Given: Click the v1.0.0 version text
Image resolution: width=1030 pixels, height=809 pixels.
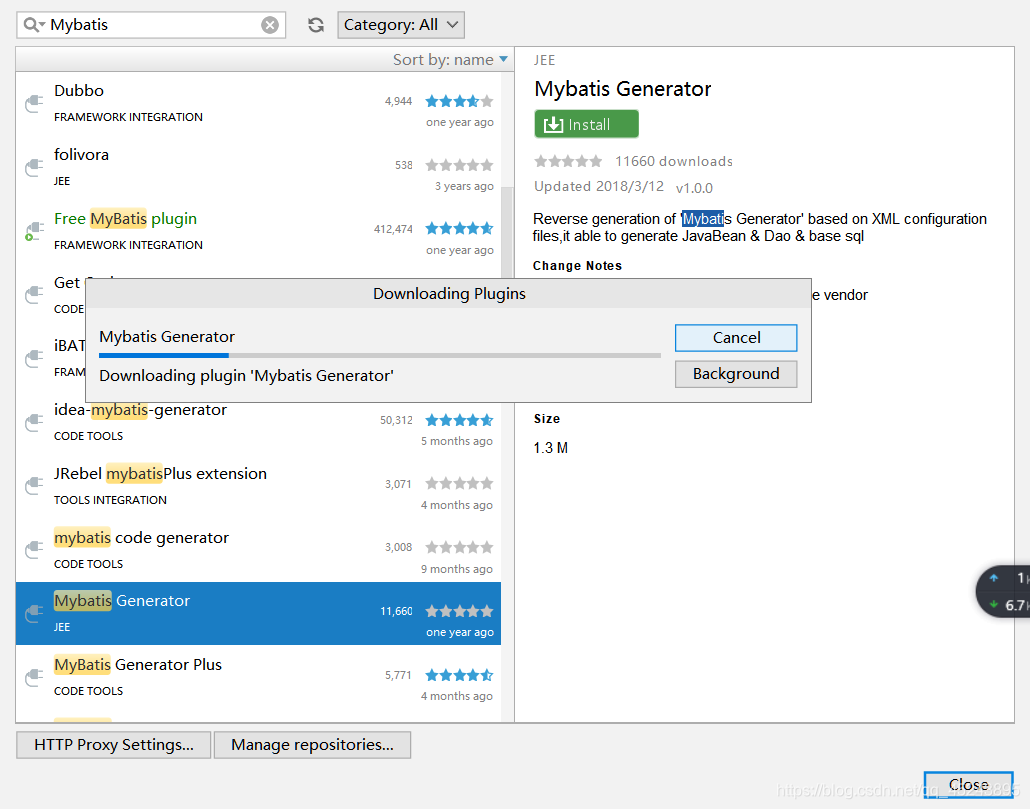Looking at the screenshot, I should [694, 188].
